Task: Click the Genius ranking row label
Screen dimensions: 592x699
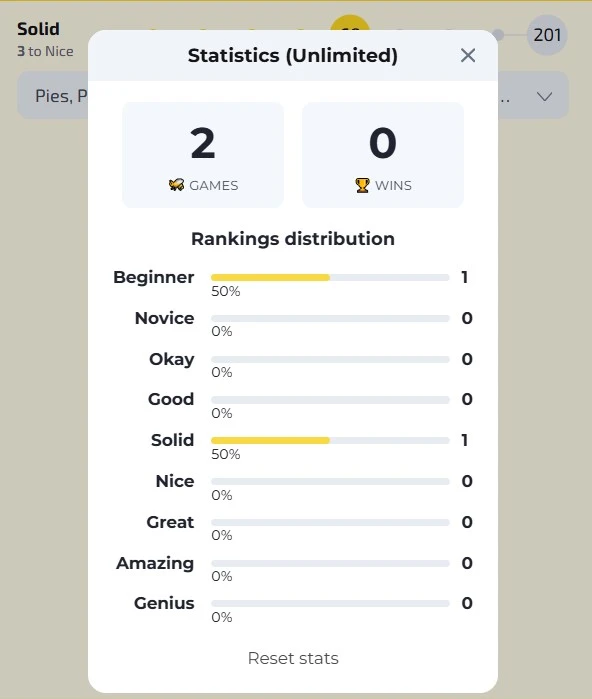Action: [164, 603]
